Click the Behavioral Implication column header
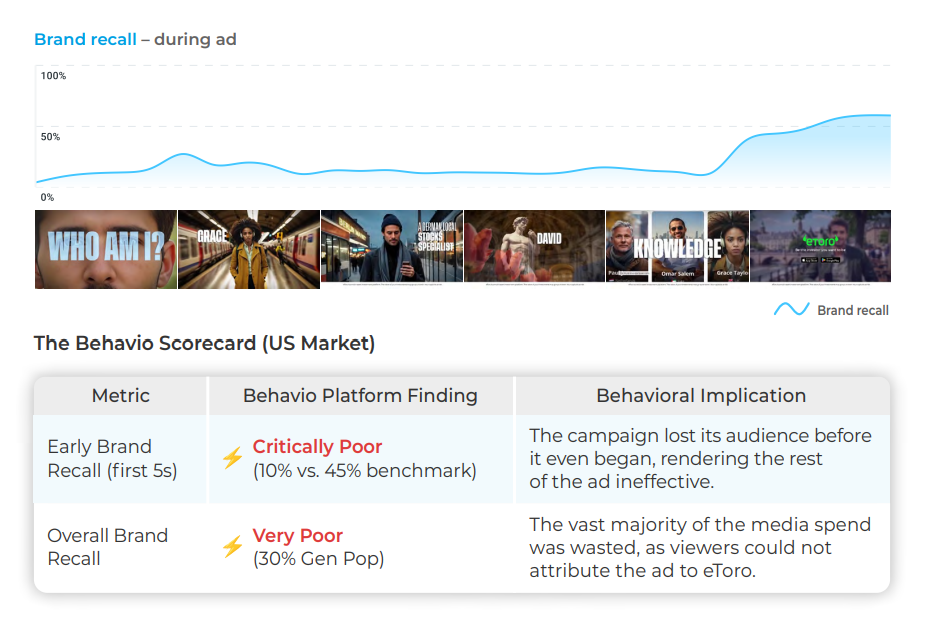This screenshot has width=926, height=626. [x=701, y=396]
